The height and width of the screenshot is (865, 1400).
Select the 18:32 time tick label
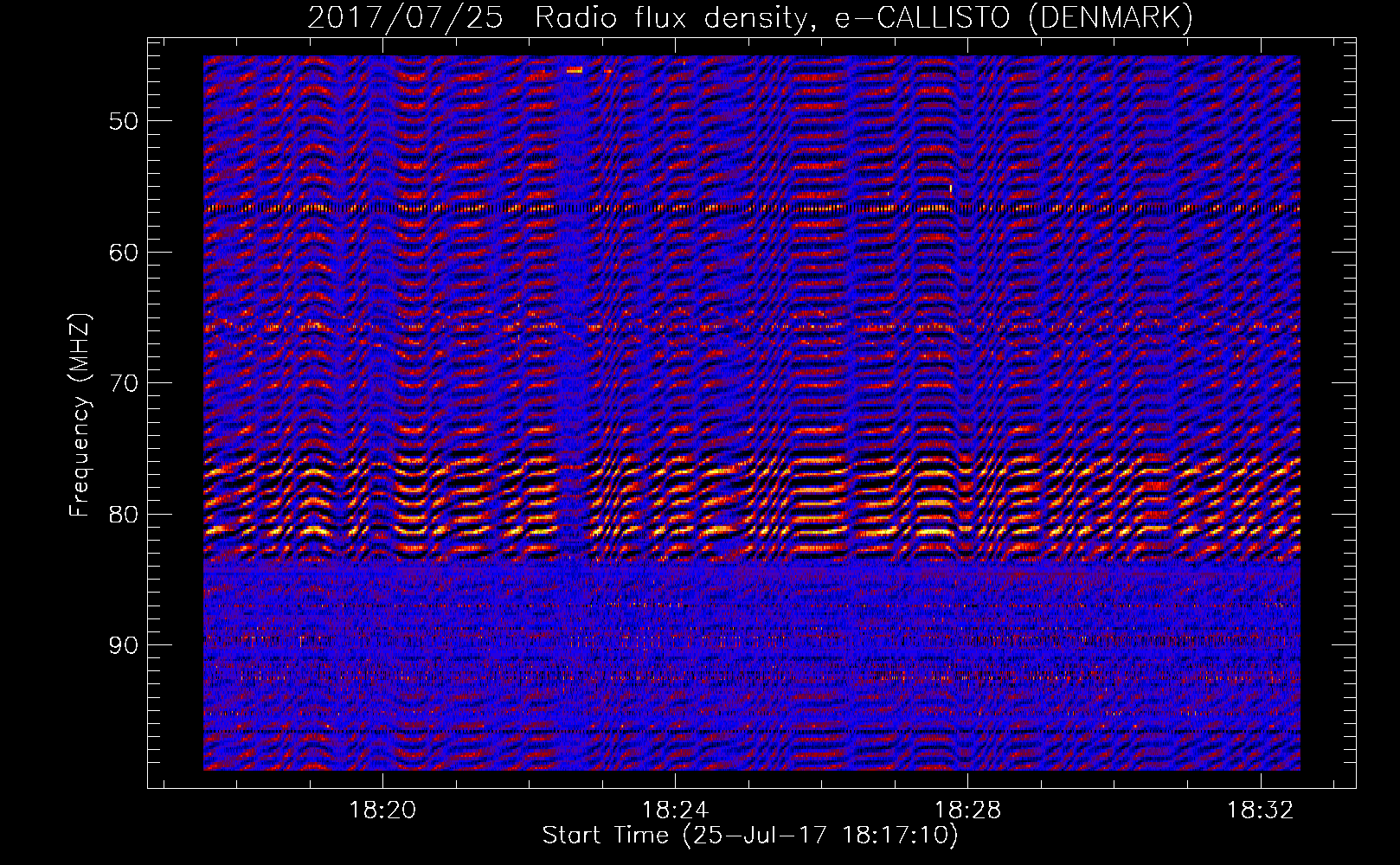(x=1261, y=810)
